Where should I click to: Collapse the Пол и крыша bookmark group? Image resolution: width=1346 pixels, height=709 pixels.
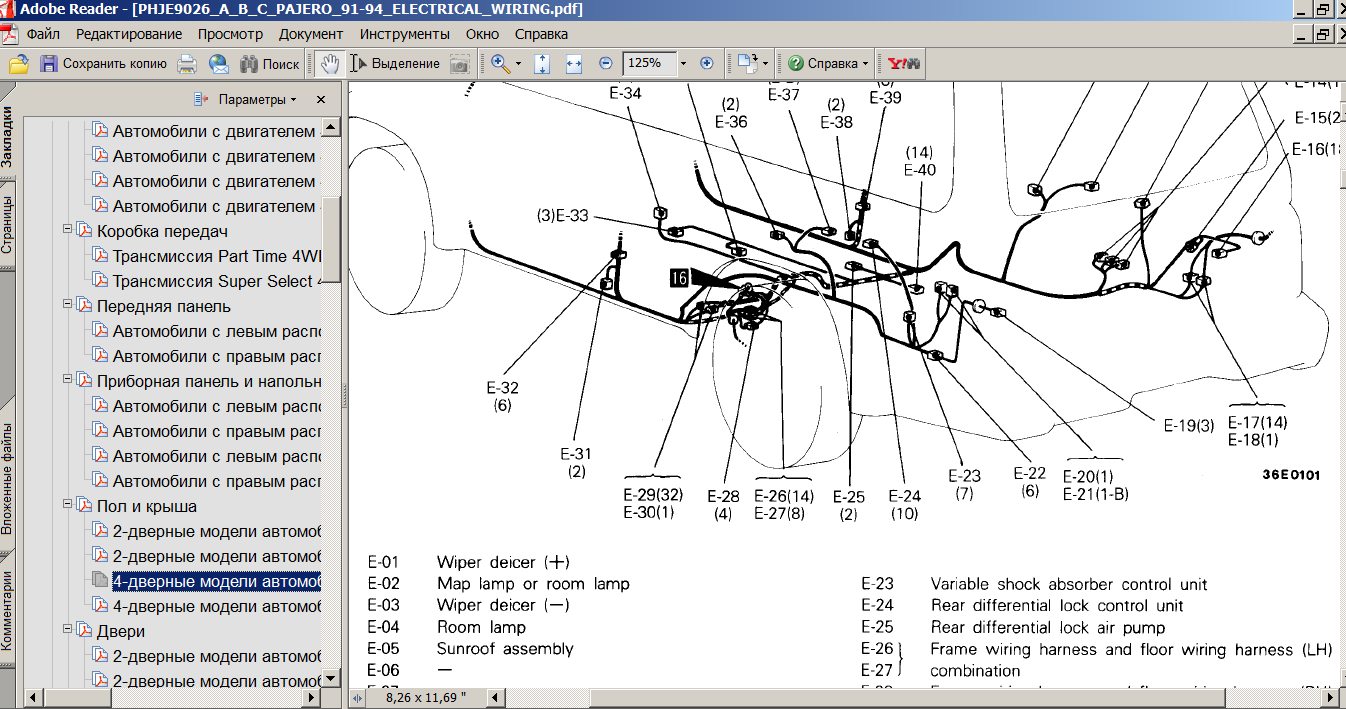point(69,505)
